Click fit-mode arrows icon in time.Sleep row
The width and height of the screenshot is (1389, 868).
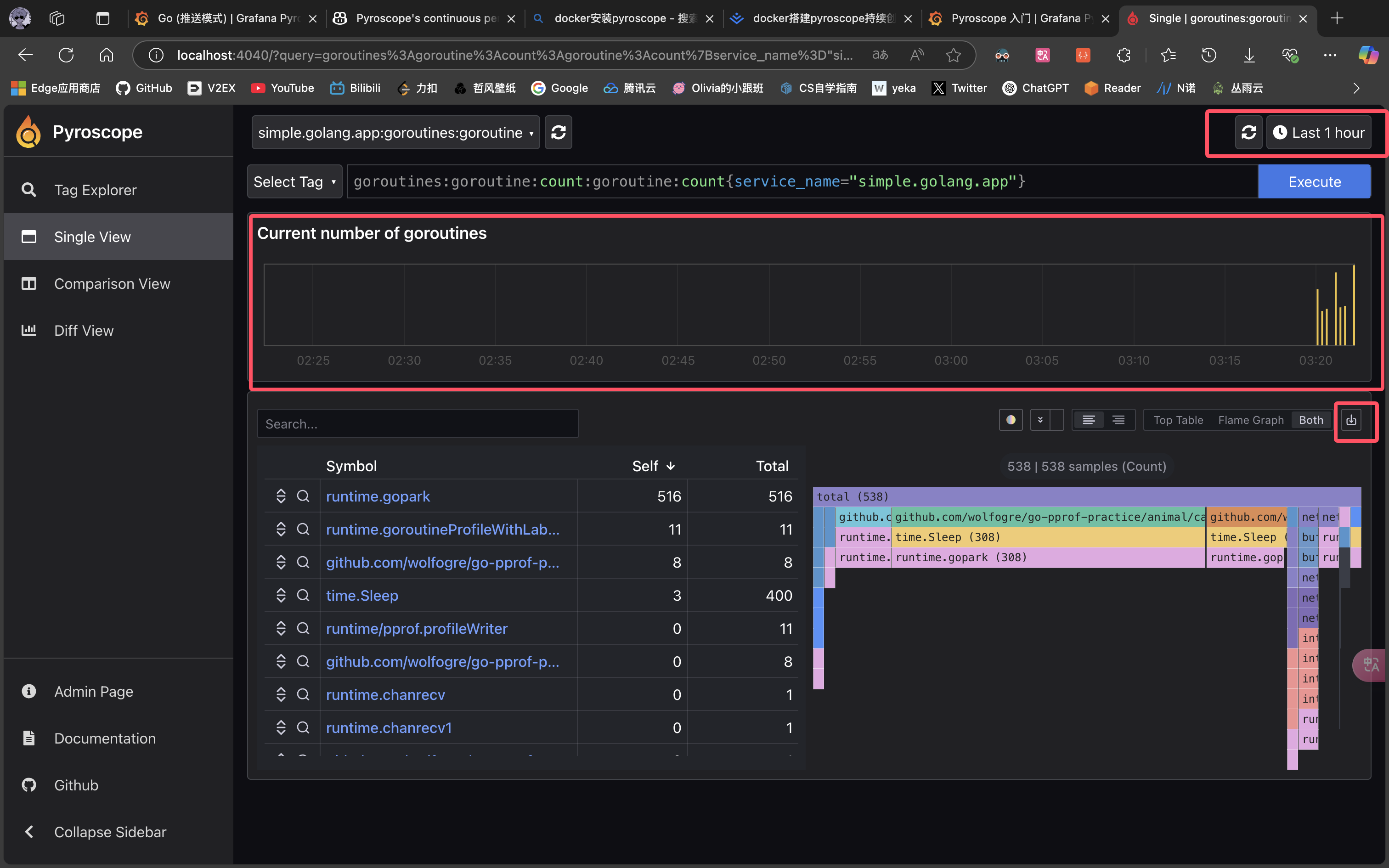281,595
